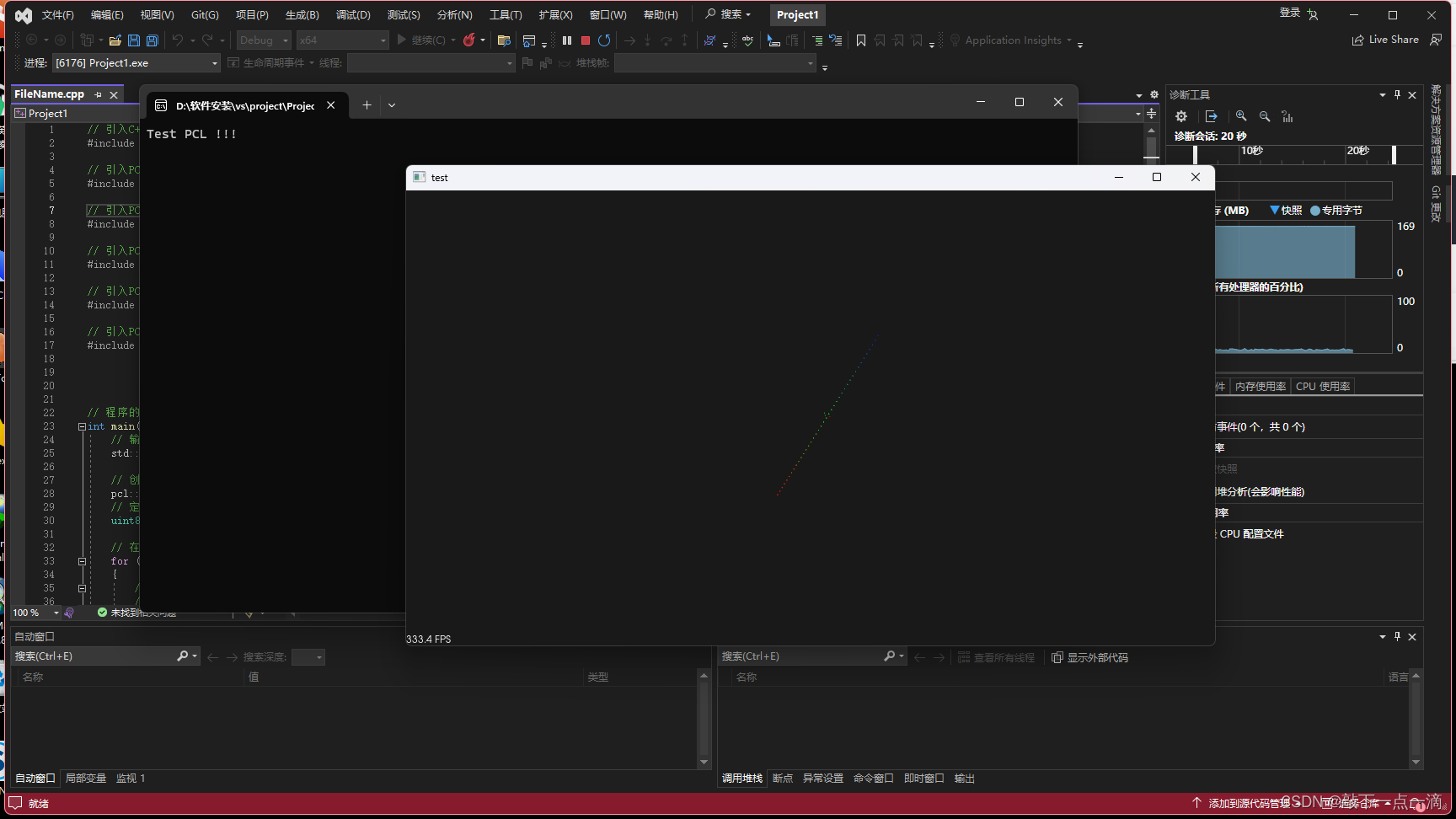The width and height of the screenshot is (1456, 819).
Task: Open the process [6176] Project1.exe dropdown
Action: pyautogui.click(x=136, y=63)
